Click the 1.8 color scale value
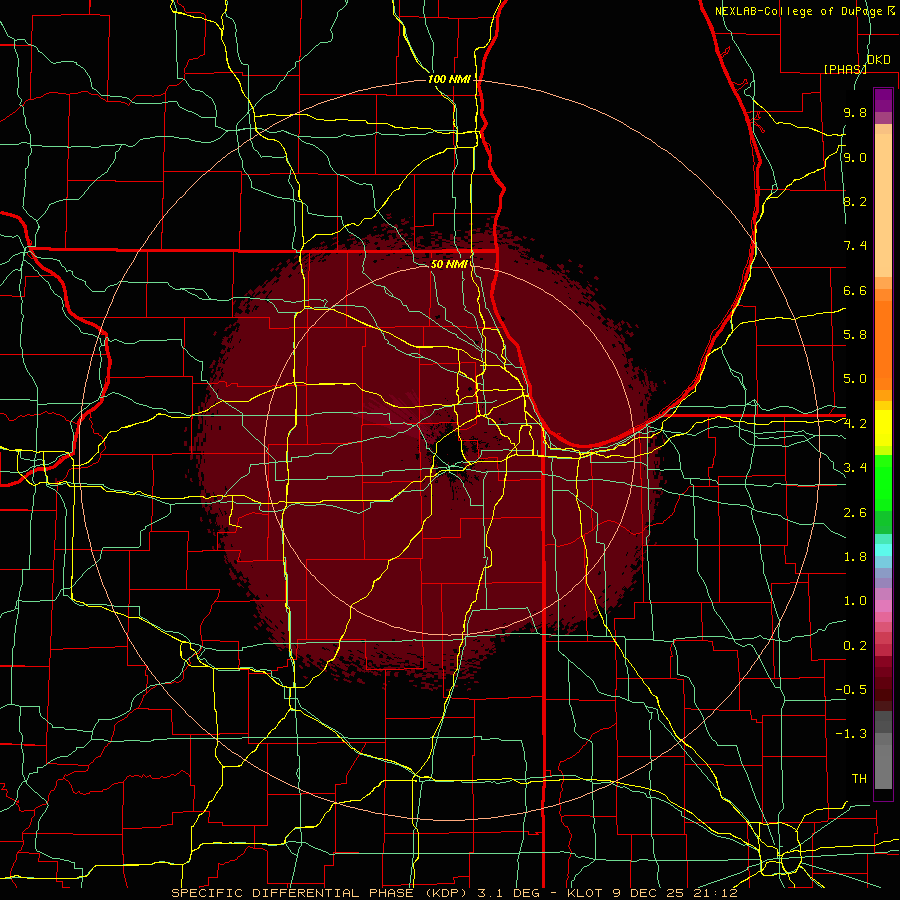The height and width of the screenshot is (900, 900). tap(855, 557)
